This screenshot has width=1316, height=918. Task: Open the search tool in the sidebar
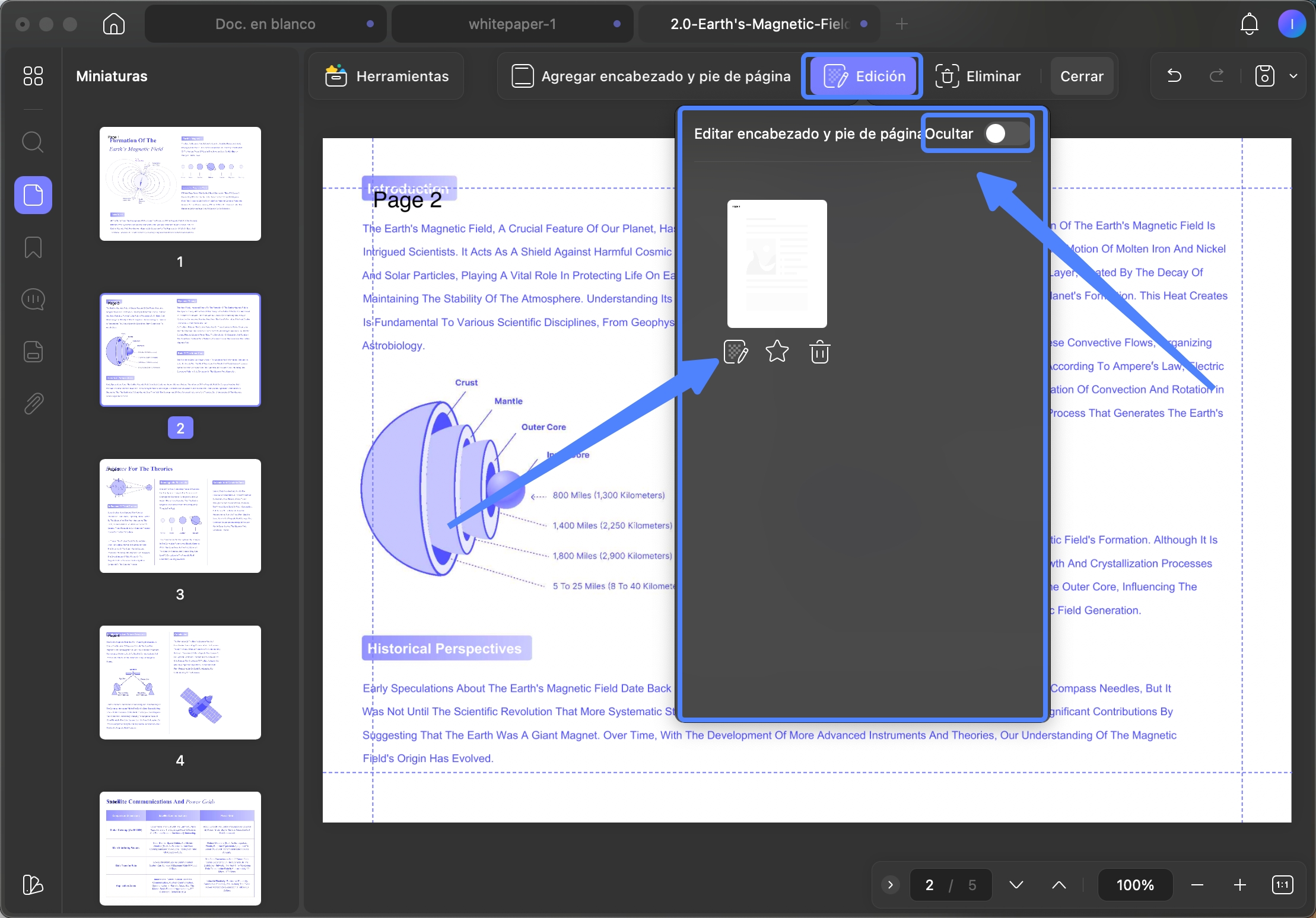click(x=33, y=142)
